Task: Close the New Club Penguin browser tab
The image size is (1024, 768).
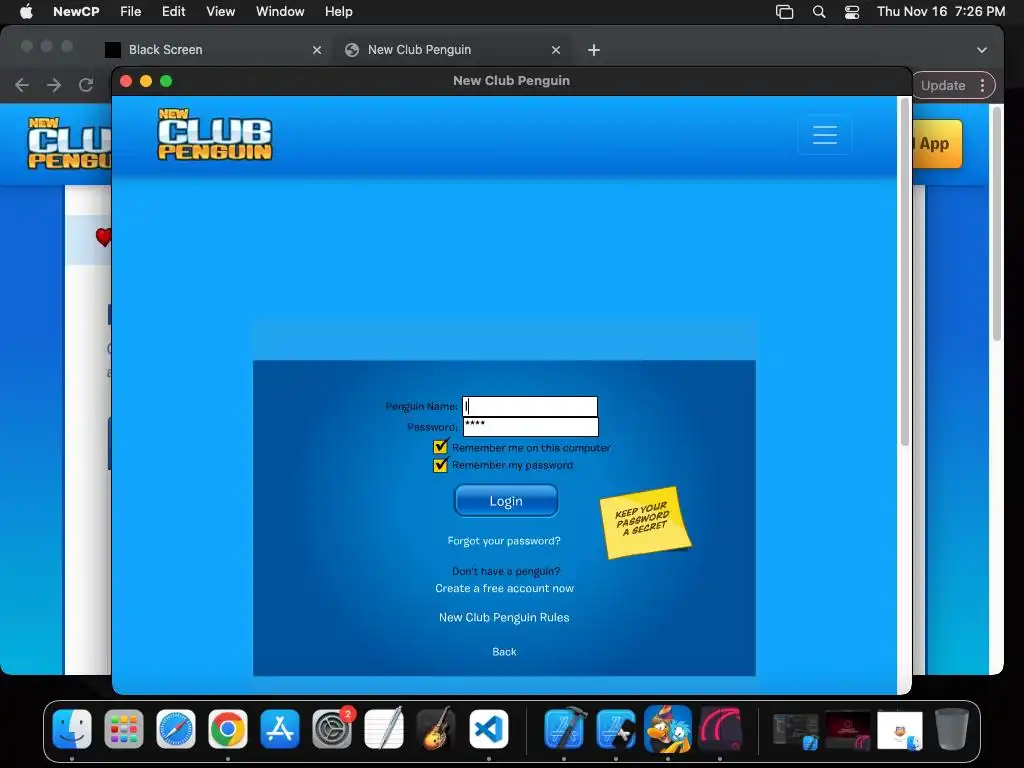Action: coord(556,50)
